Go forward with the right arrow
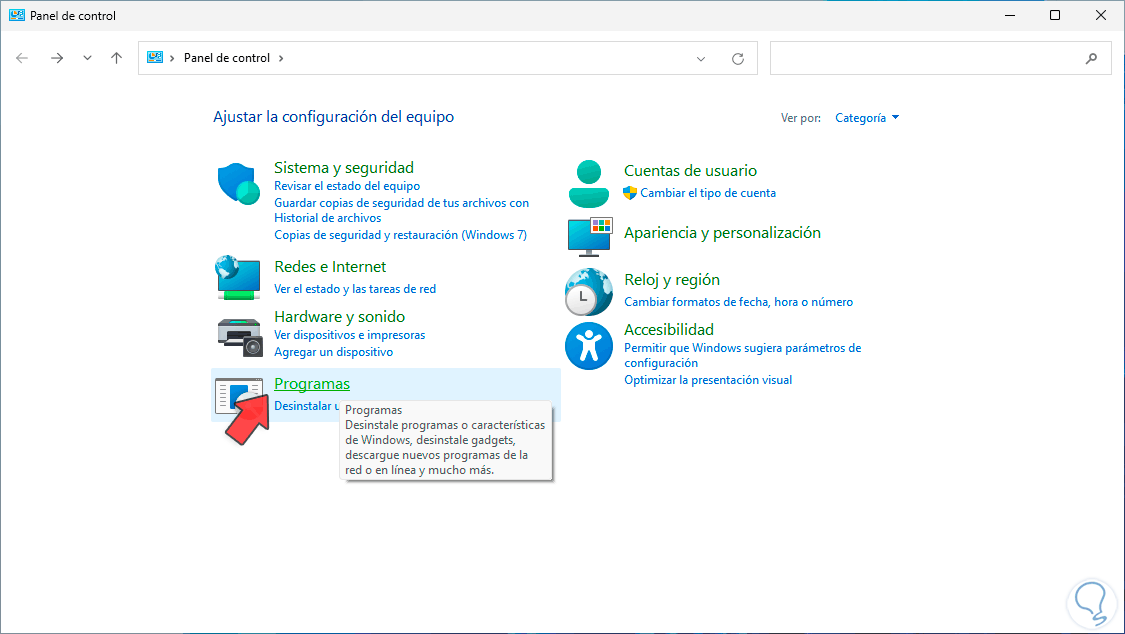The width and height of the screenshot is (1125, 634). coord(57,58)
